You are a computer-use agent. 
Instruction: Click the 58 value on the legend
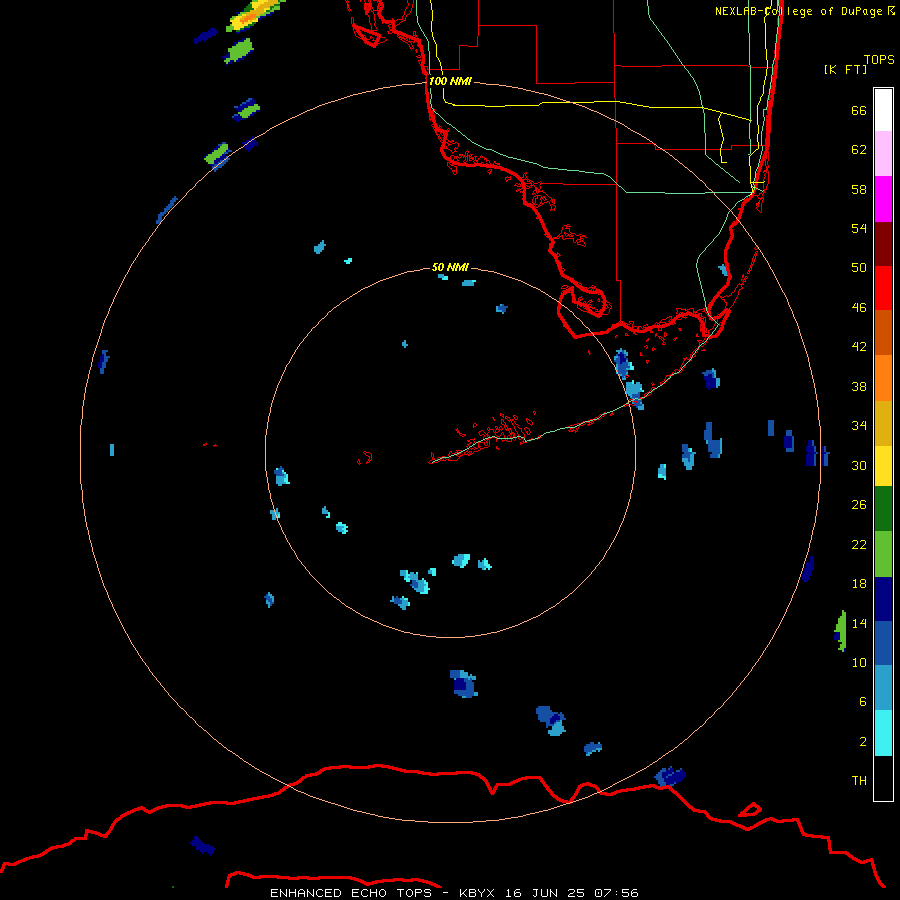coord(859,189)
